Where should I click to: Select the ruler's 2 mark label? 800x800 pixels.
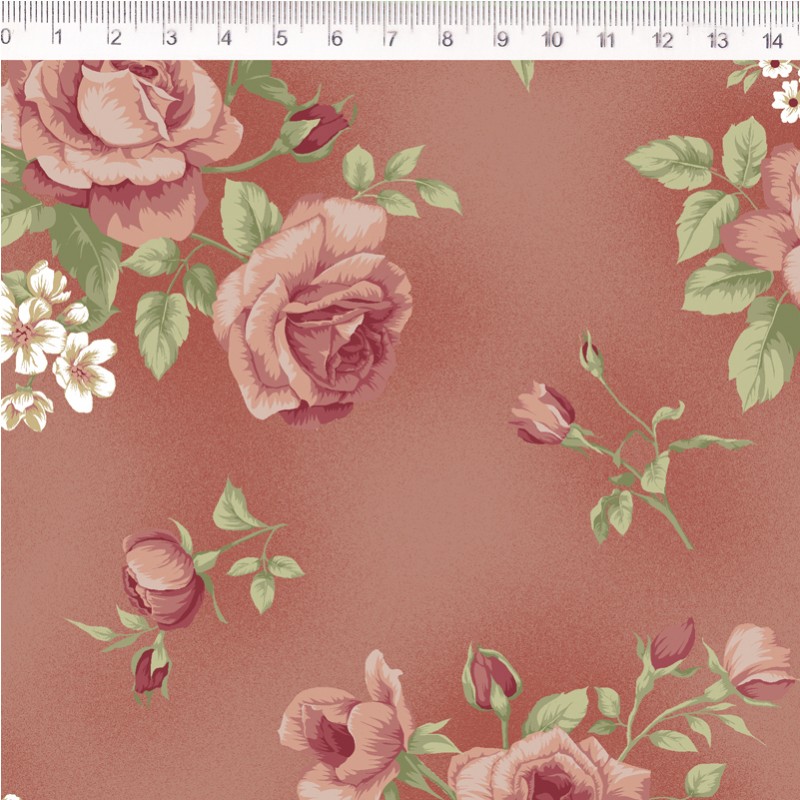pos(115,37)
